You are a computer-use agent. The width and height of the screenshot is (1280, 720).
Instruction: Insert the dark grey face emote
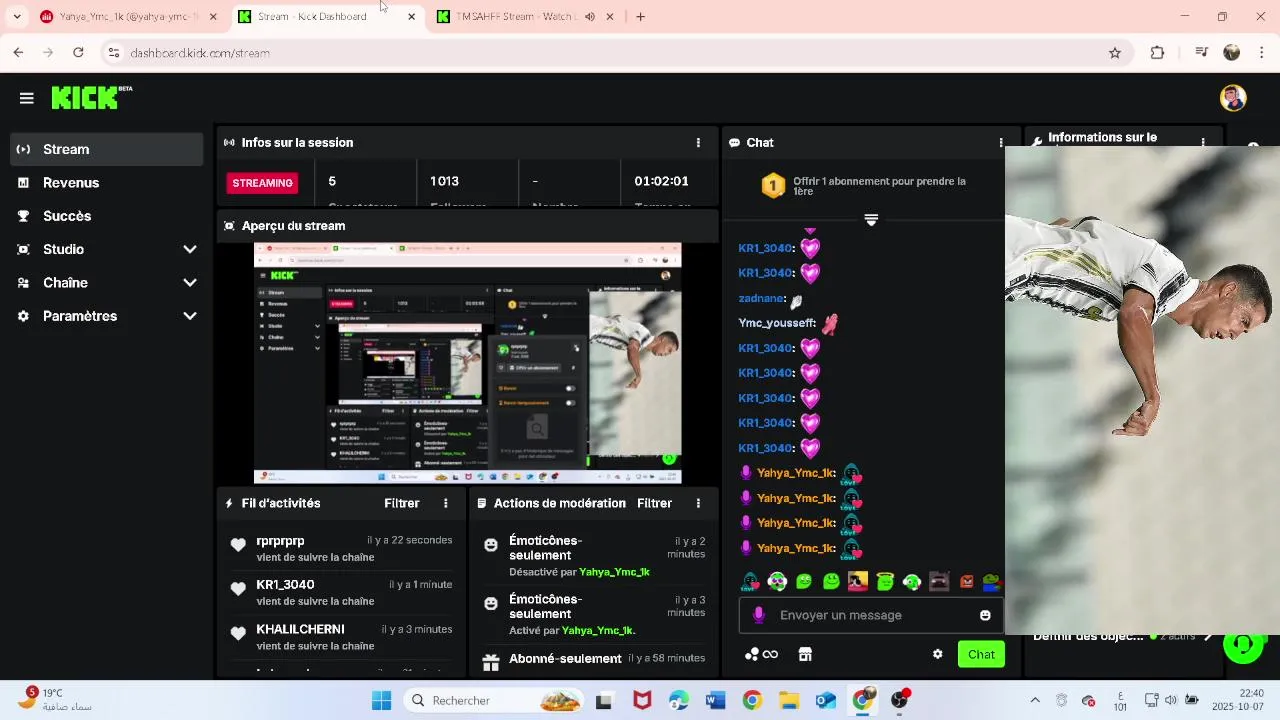938,581
